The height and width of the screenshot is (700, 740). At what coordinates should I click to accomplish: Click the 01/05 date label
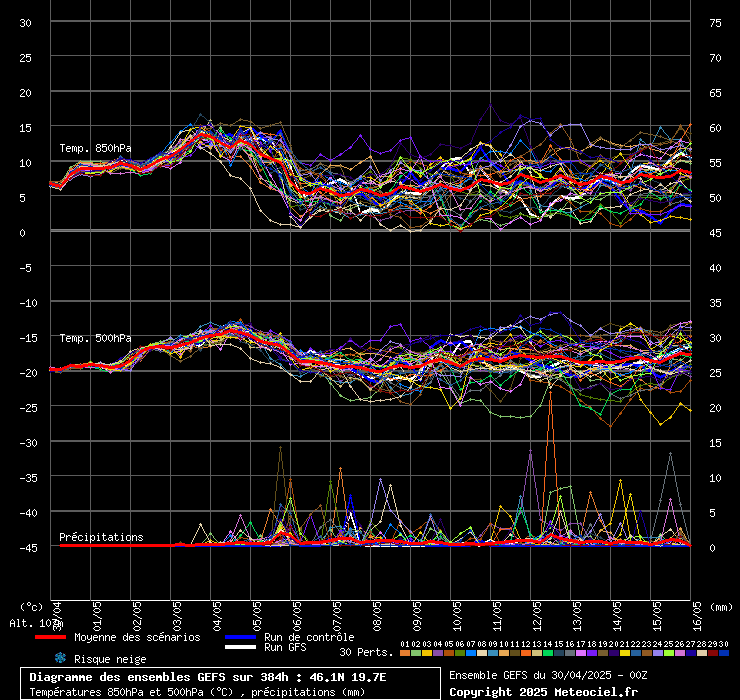coord(97,616)
